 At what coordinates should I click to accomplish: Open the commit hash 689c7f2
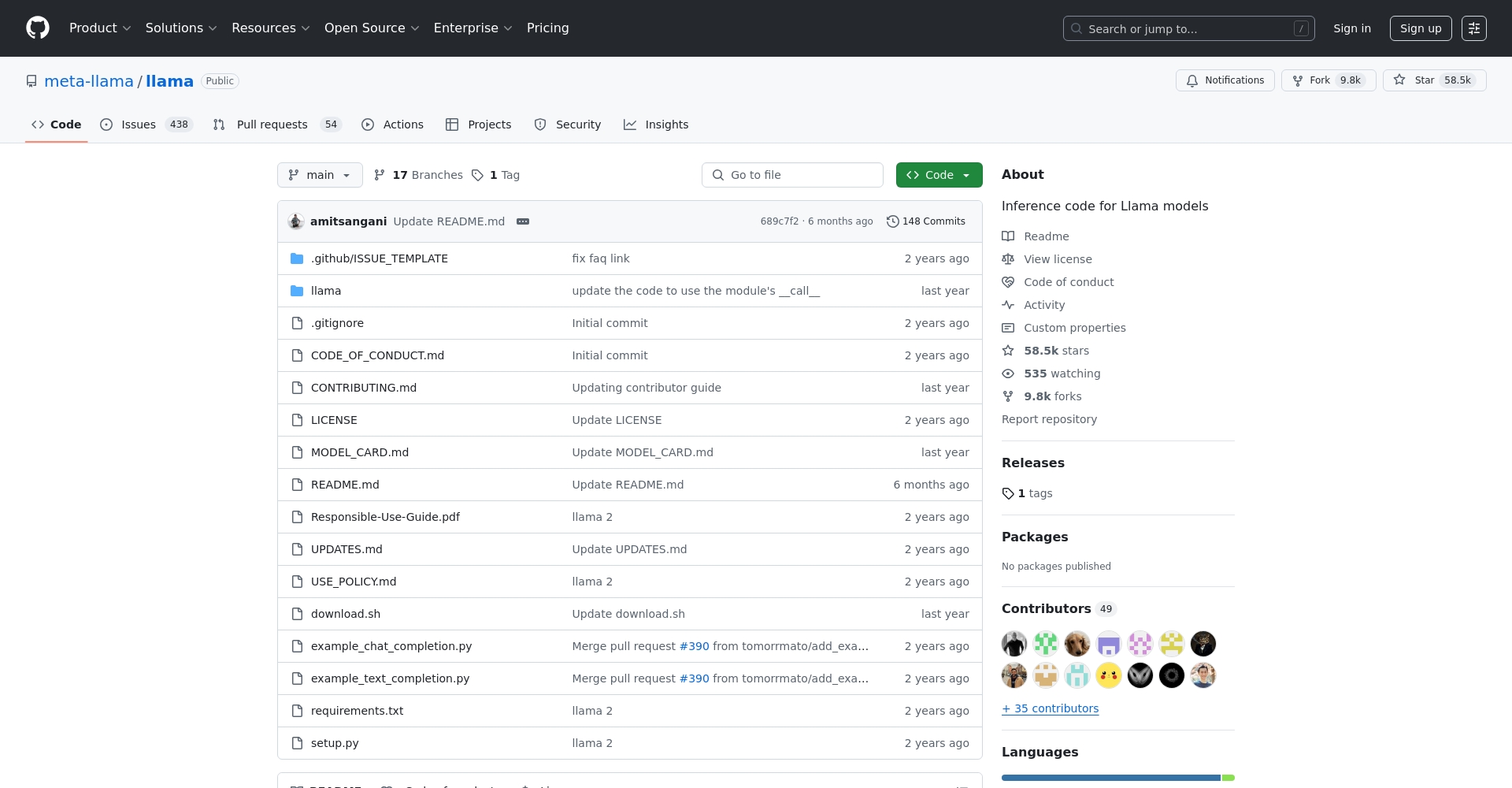pos(779,221)
